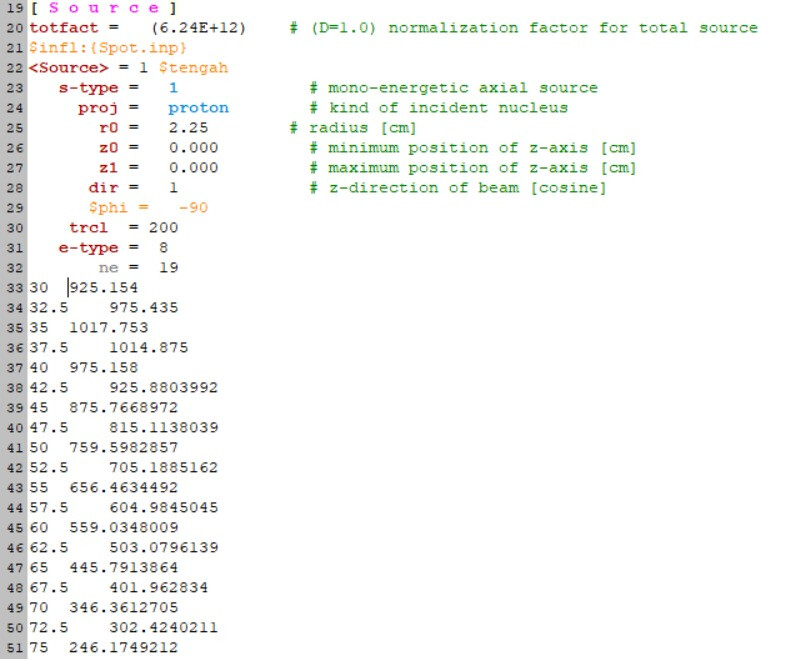Click the value 925.8803992
This screenshot has width=809, height=659.
pyautogui.click(x=164, y=388)
